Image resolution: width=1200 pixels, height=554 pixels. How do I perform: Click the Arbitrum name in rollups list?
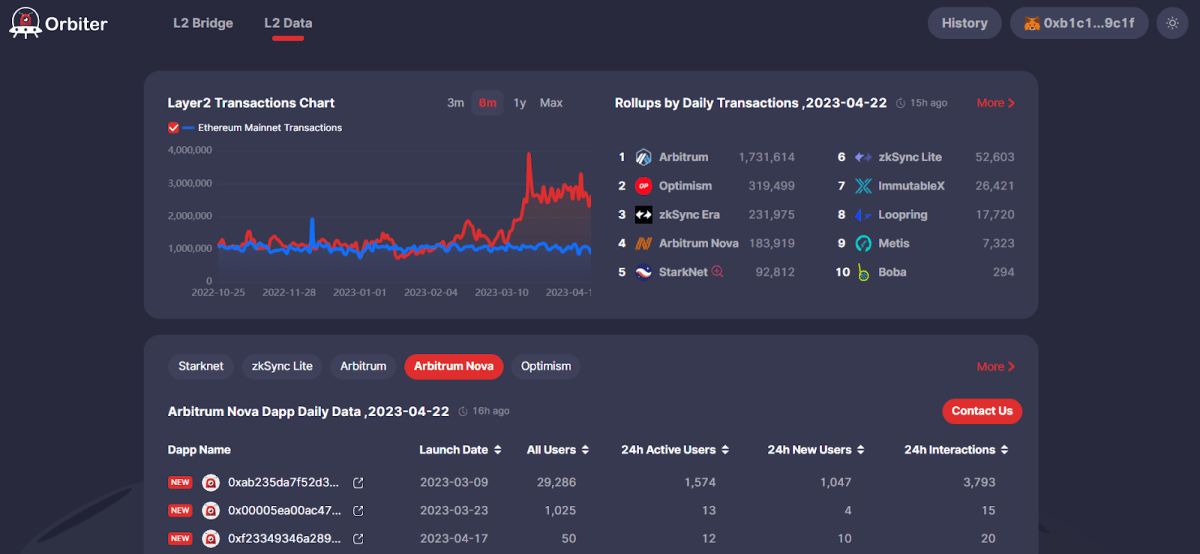tap(684, 157)
